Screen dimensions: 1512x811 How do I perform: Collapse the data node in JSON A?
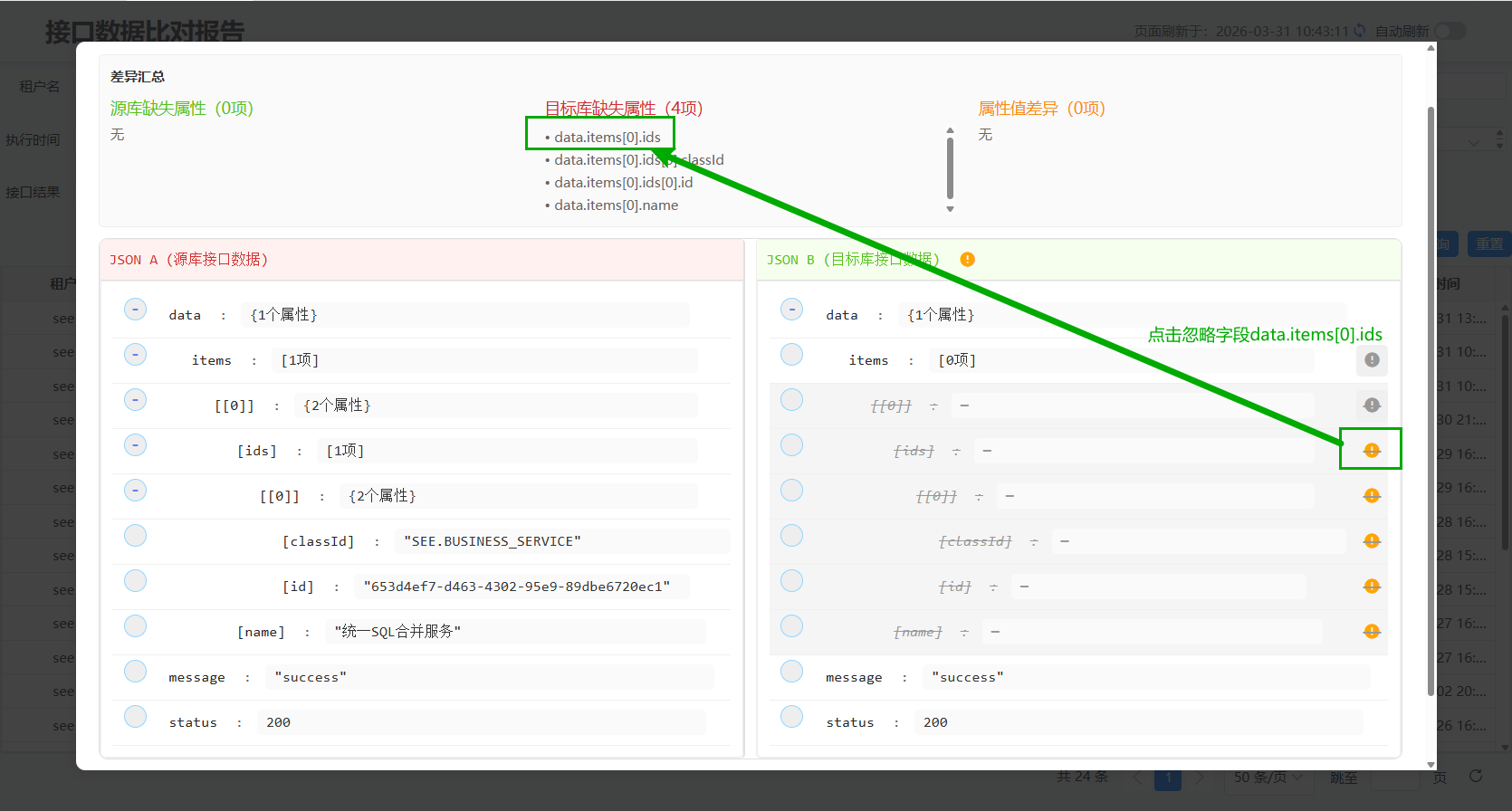click(x=136, y=310)
